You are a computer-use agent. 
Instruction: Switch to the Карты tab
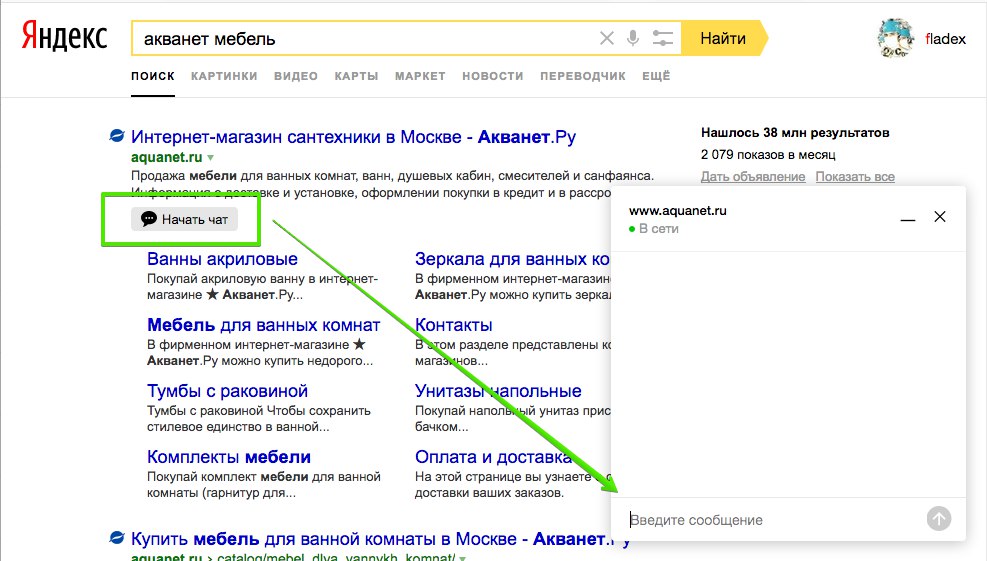click(356, 76)
